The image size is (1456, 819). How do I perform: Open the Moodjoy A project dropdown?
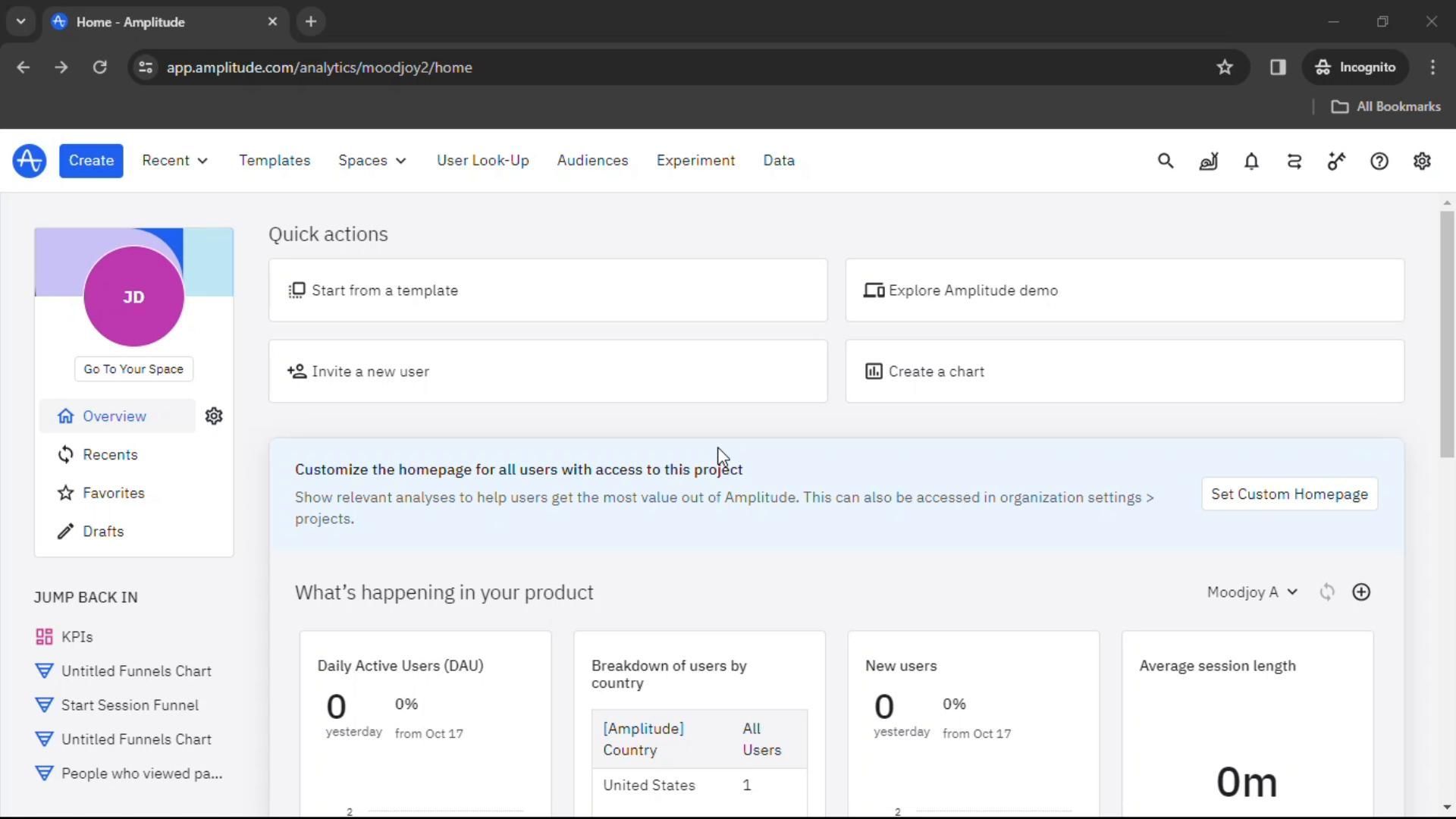click(1252, 592)
